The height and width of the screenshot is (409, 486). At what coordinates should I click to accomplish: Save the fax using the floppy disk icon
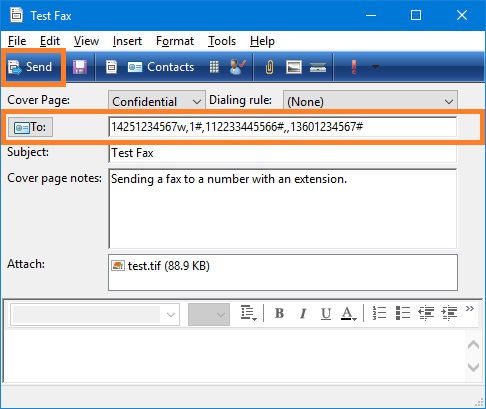coord(80,67)
